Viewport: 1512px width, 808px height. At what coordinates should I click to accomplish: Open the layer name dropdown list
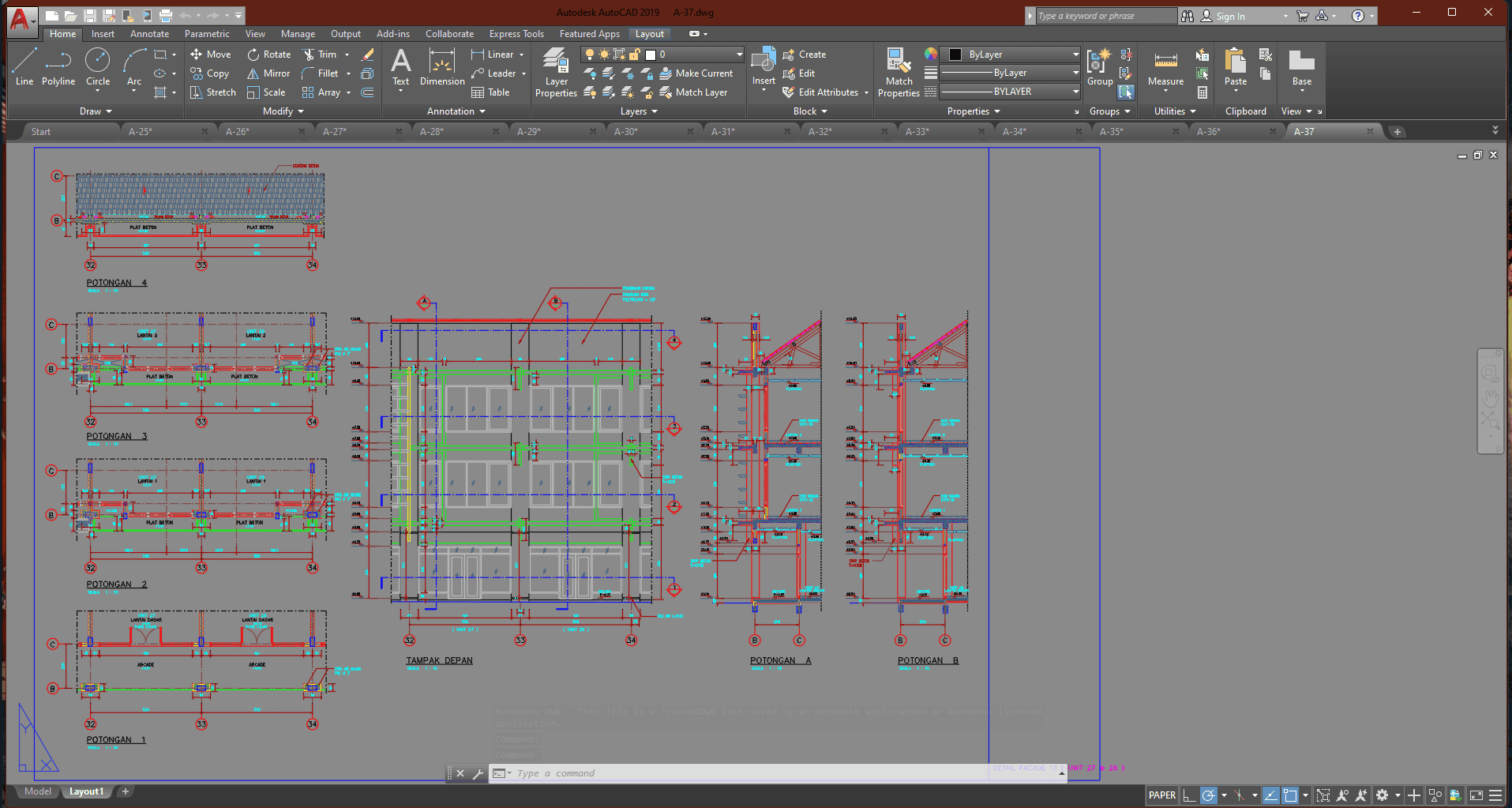click(x=739, y=54)
